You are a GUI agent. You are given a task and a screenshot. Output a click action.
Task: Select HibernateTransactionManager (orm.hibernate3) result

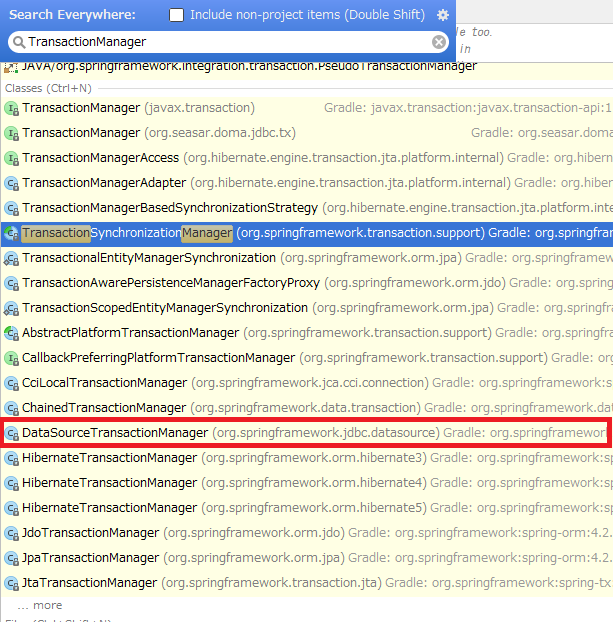tap(307, 458)
